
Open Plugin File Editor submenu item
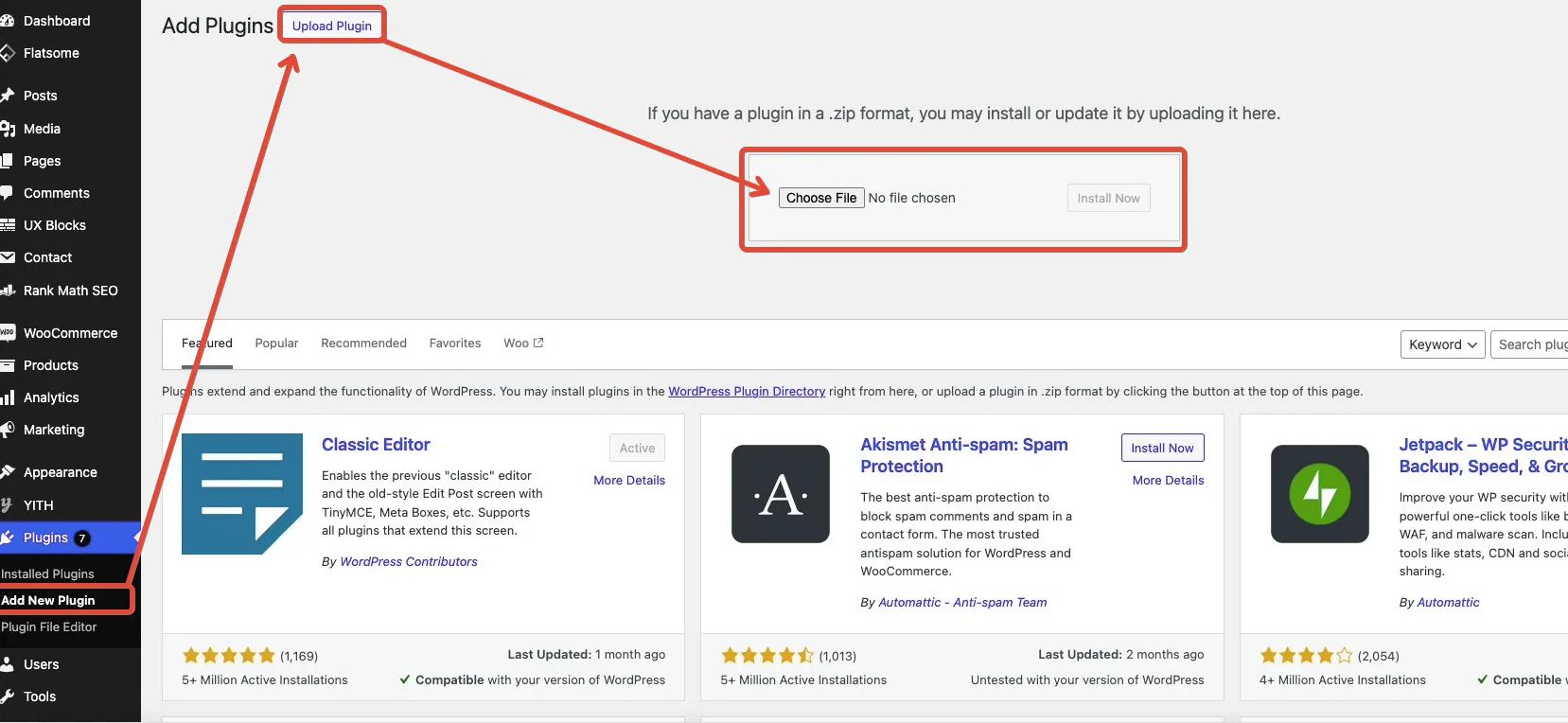tap(48, 626)
